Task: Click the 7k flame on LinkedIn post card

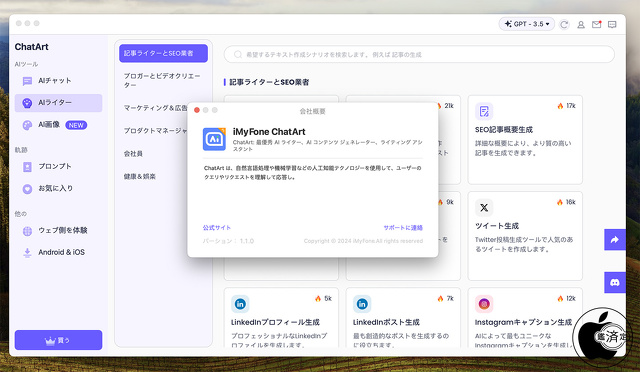Action: [440, 298]
